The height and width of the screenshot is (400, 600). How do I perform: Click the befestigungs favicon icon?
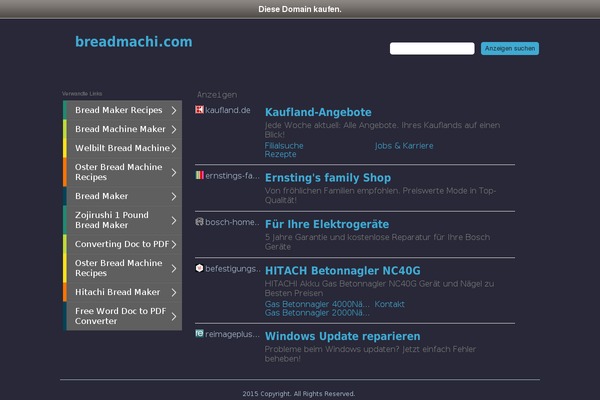pyautogui.click(x=199, y=268)
